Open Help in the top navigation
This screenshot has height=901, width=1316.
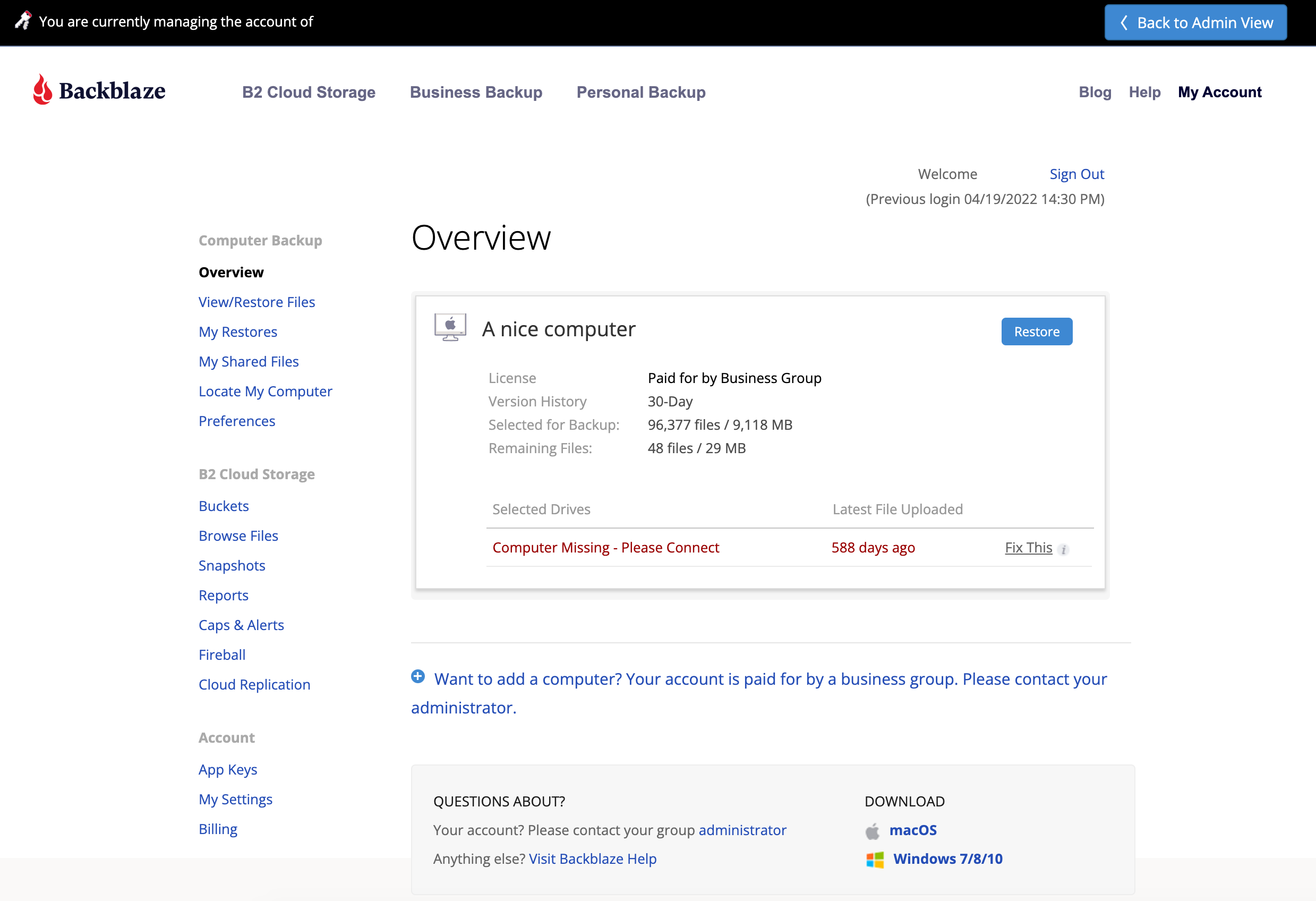(1144, 92)
